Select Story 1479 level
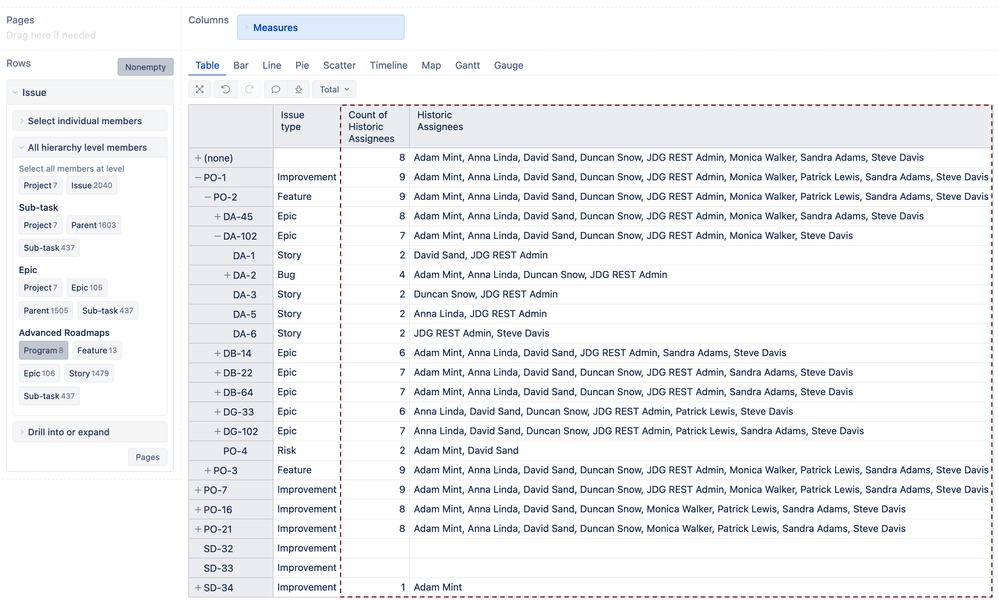Viewport: 999px width, 609px height. [x=89, y=373]
